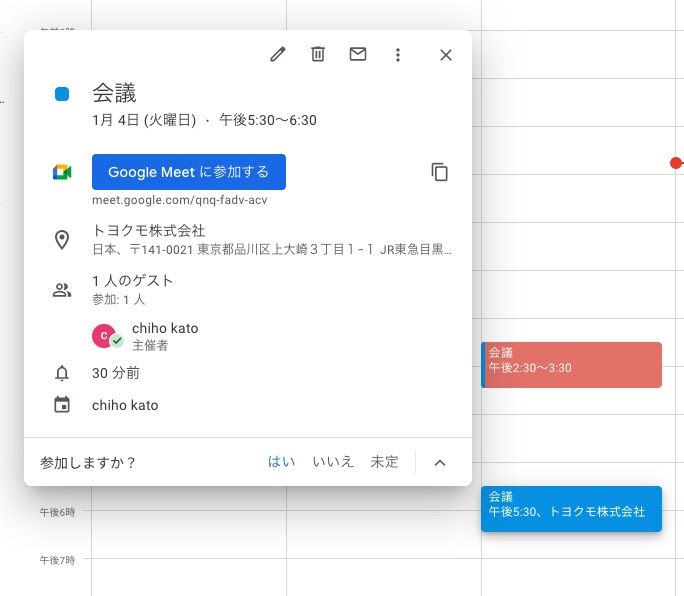Select the date text 1月 4日 (火曜日)
Screen dimensions: 684x596
(x=144, y=120)
